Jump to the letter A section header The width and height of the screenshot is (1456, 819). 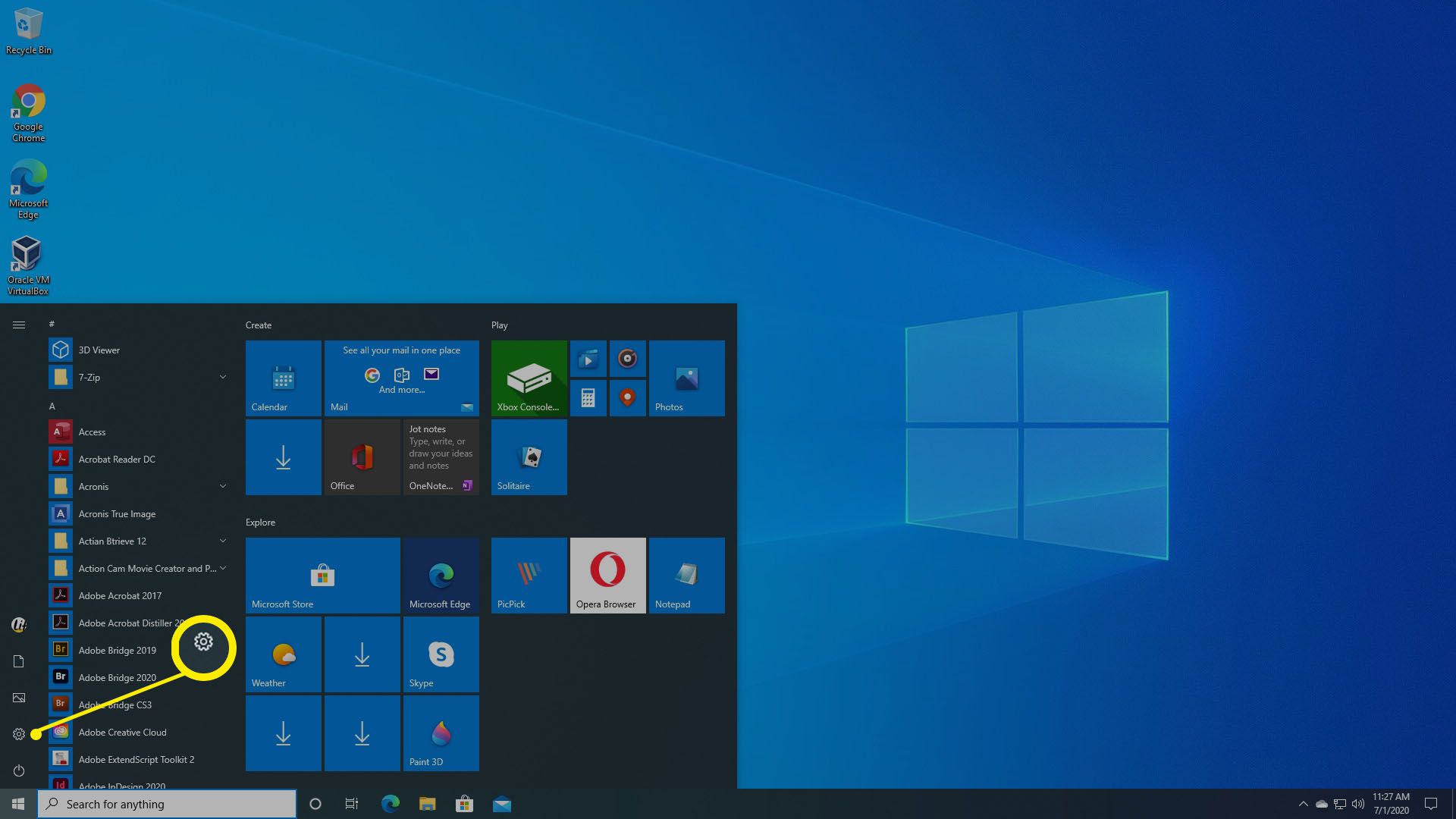52,406
